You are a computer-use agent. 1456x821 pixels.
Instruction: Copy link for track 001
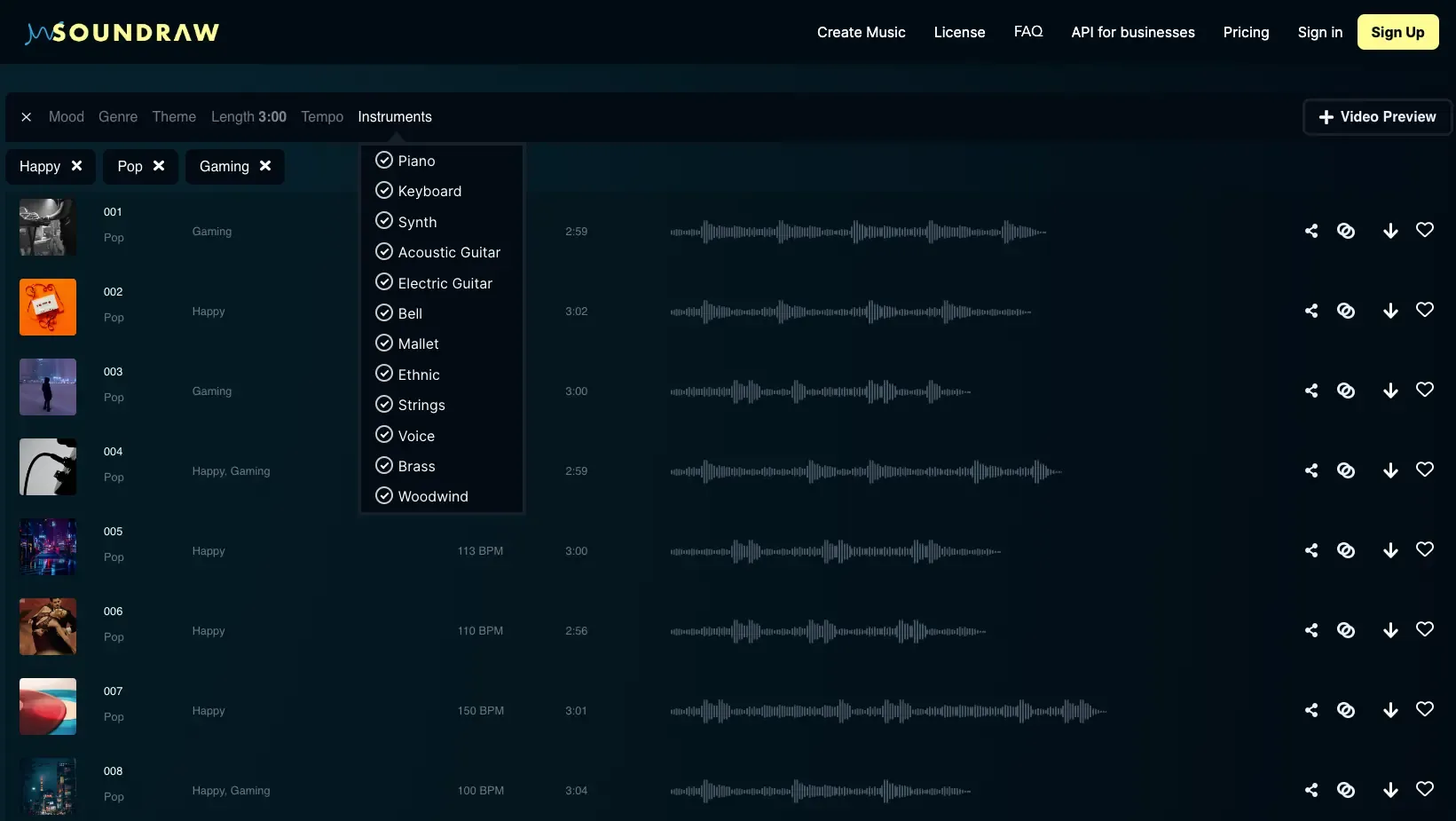1346,231
